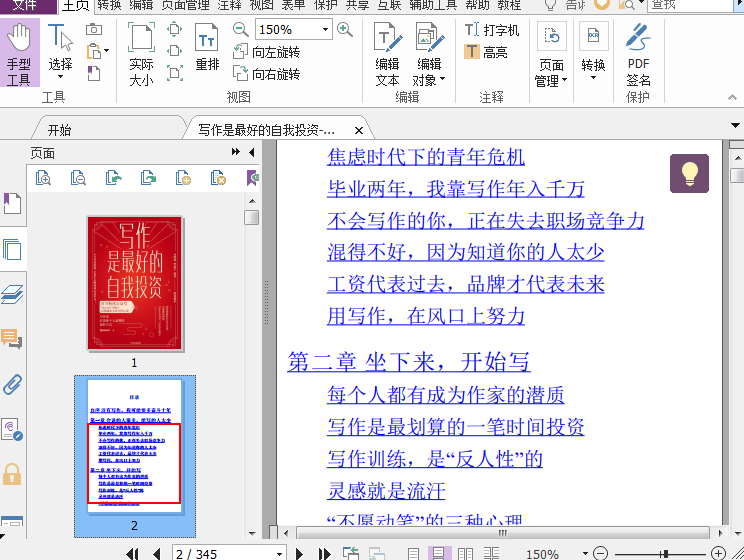Viewport: 744px width, 560px height.
Task: Follow the link 焦虑时代下的青年危机
Action: [x=426, y=157]
